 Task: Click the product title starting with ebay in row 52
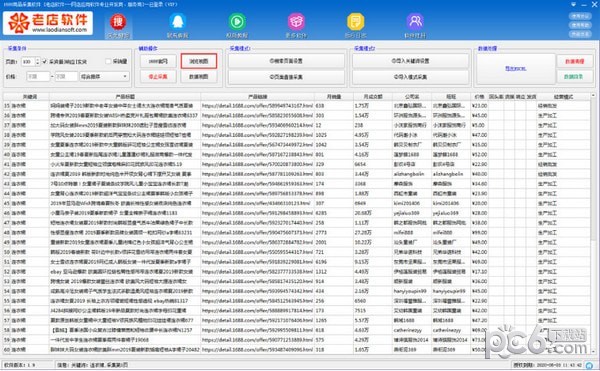coord(122,272)
